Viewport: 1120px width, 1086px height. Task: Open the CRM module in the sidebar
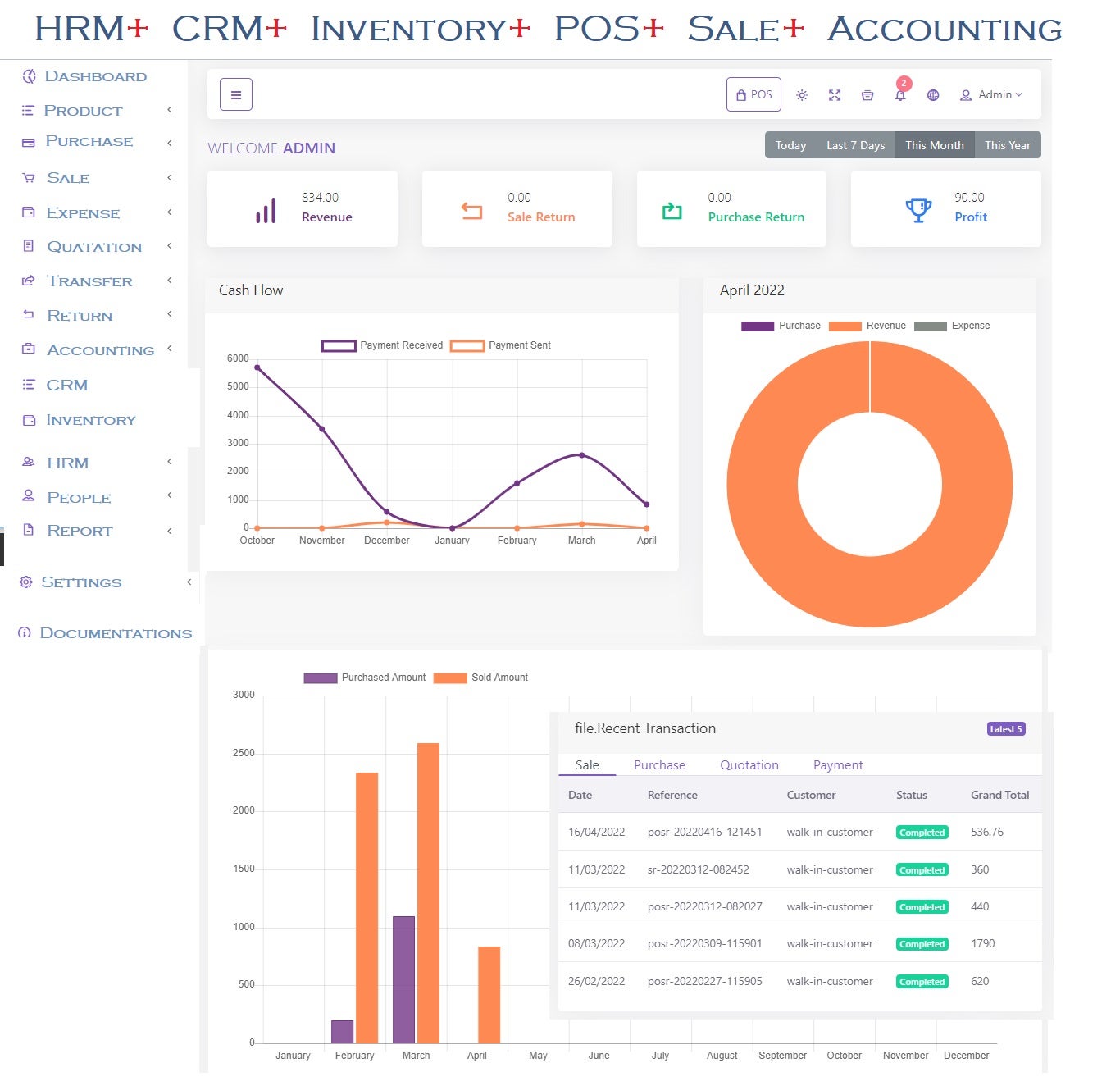tap(67, 385)
